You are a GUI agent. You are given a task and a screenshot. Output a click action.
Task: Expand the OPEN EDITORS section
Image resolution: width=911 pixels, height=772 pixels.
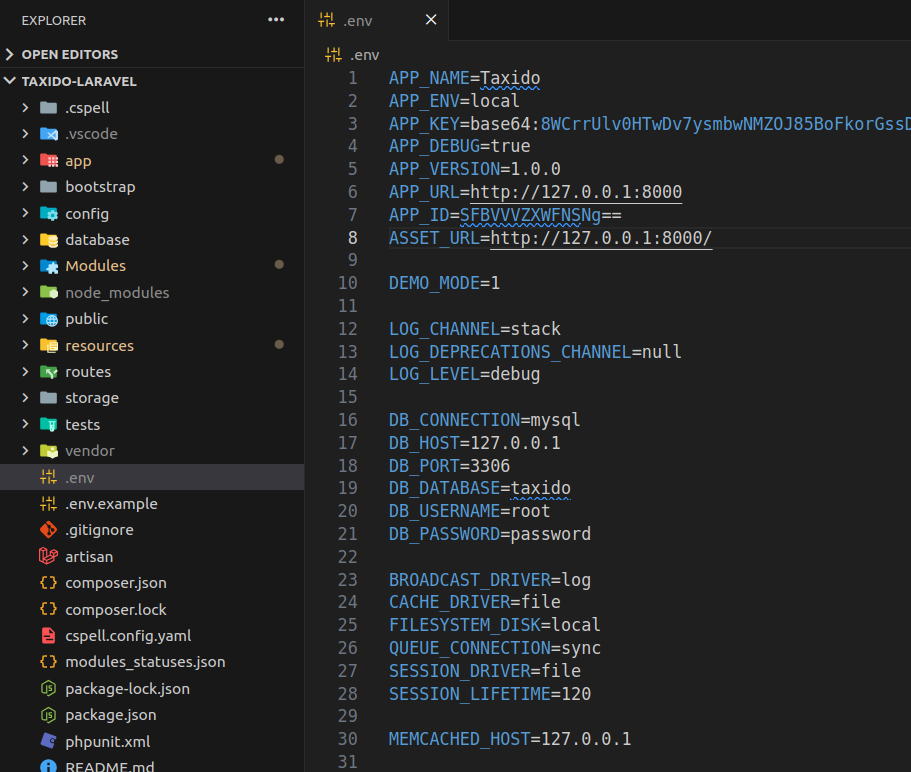[69, 54]
